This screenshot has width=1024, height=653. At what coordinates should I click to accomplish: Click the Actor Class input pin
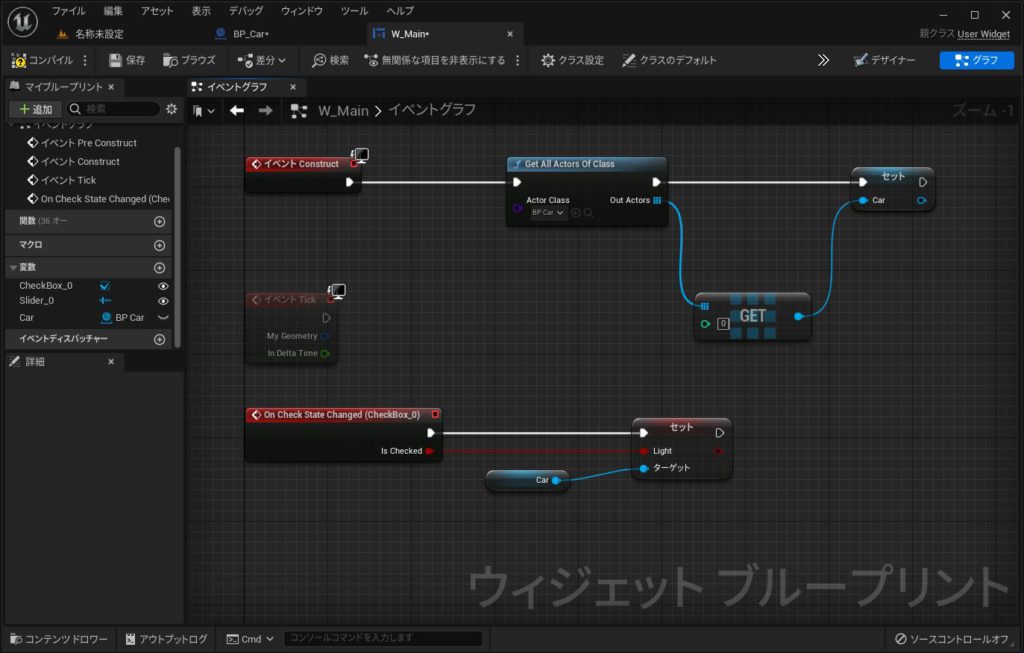click(517, 208)
